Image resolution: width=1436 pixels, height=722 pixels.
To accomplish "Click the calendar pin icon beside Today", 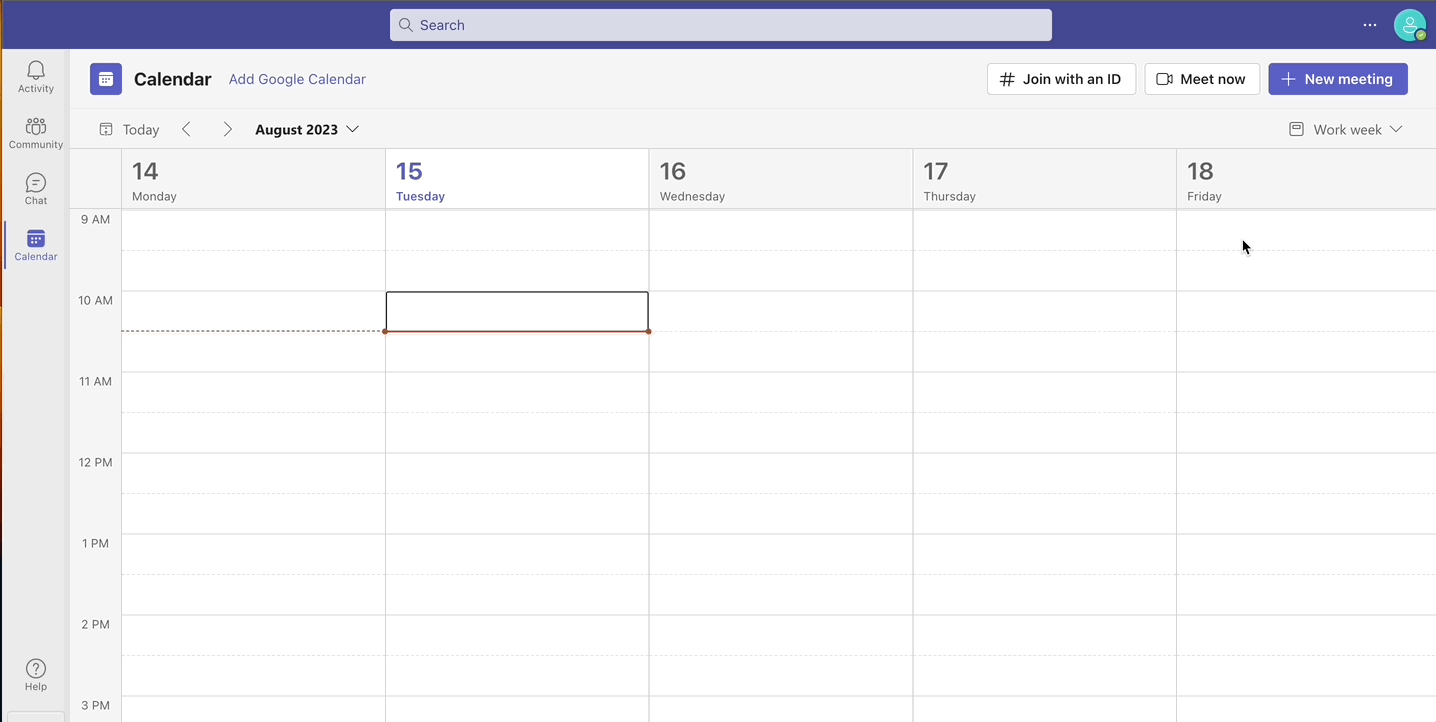I will tap(105, 129).
